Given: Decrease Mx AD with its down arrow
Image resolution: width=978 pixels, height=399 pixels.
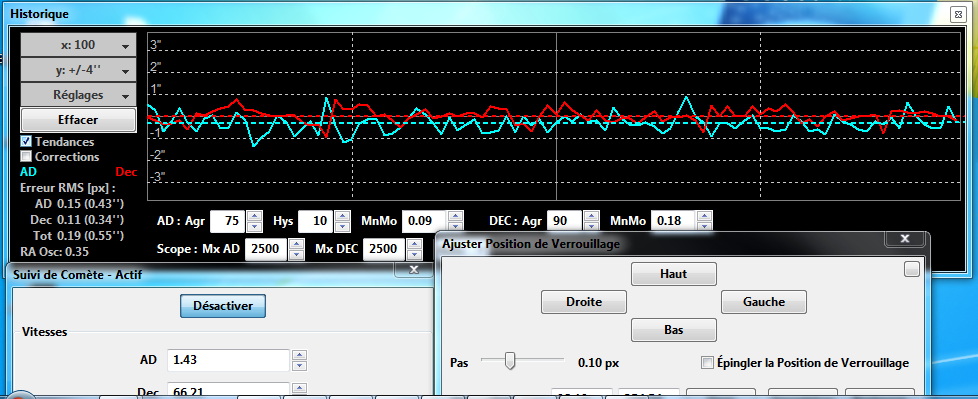Looking at the screenshot, I should tap(296, 254).
